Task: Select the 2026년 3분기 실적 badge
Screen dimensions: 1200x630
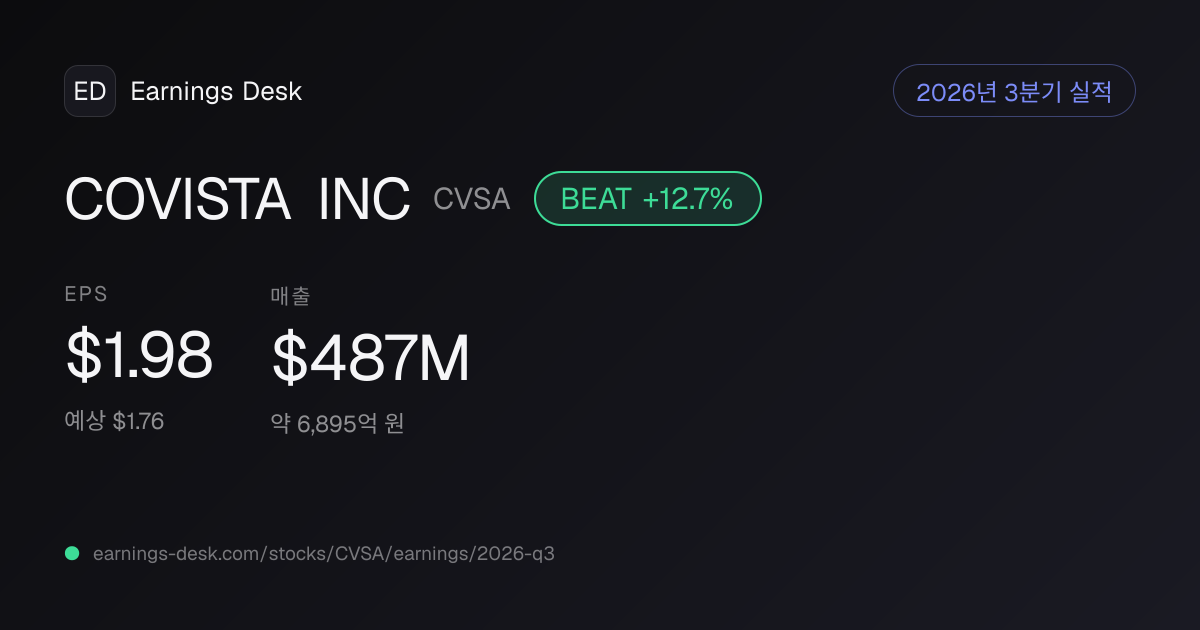Action: point(1014,91)
